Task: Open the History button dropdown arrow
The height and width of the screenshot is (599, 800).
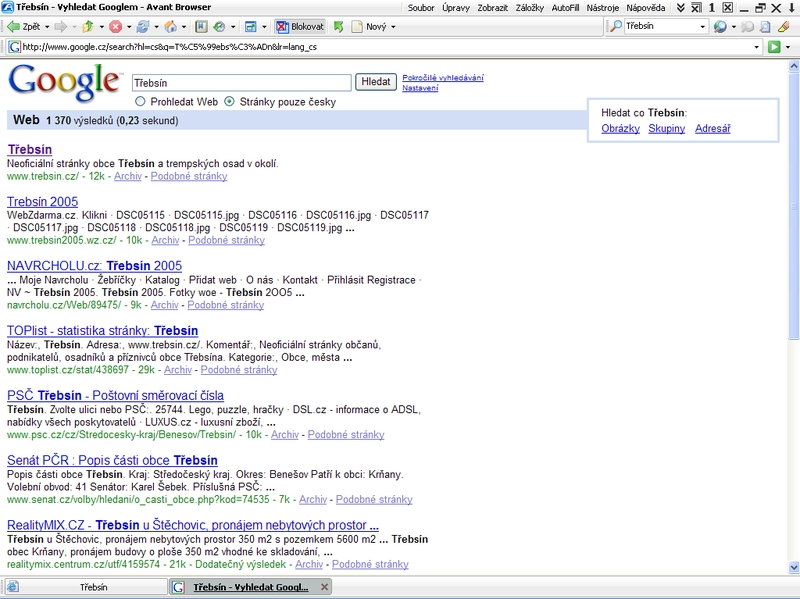Action: pyautogui.click(x=233, y=27)
